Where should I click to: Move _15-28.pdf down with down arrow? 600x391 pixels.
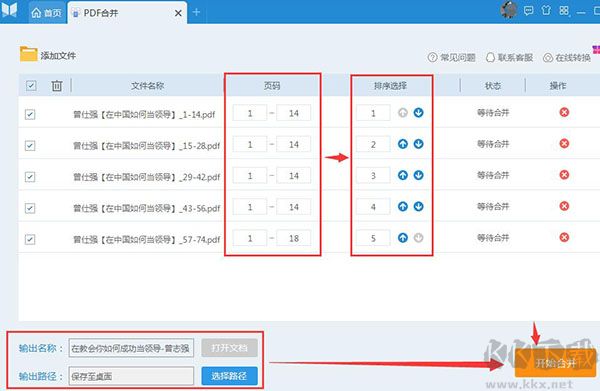[418, 144]
